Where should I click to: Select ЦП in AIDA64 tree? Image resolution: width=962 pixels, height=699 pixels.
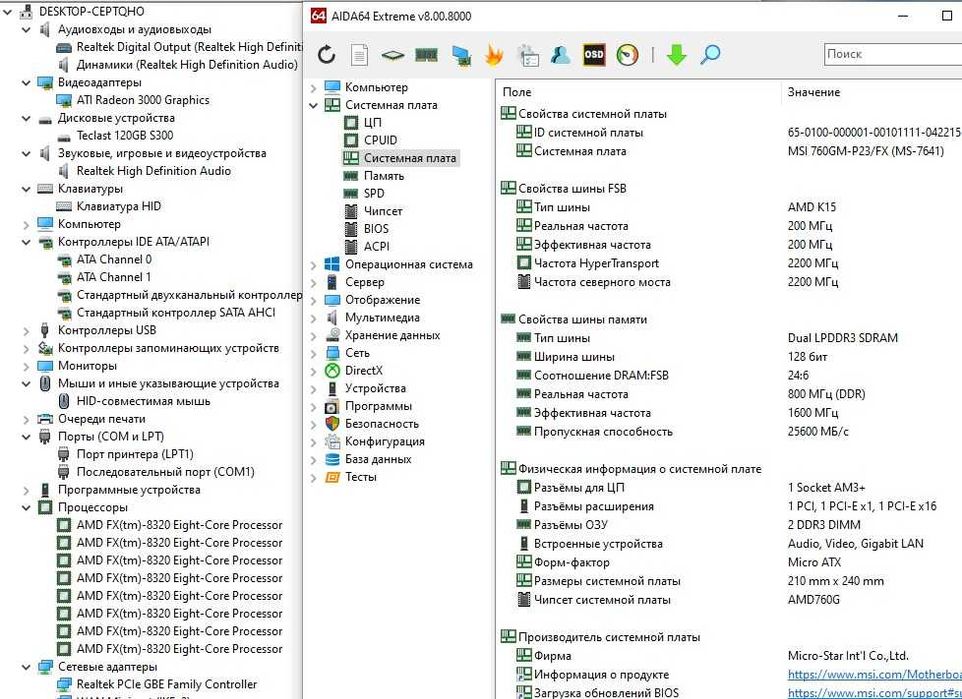pyautogui.click(x=372, y=122)
